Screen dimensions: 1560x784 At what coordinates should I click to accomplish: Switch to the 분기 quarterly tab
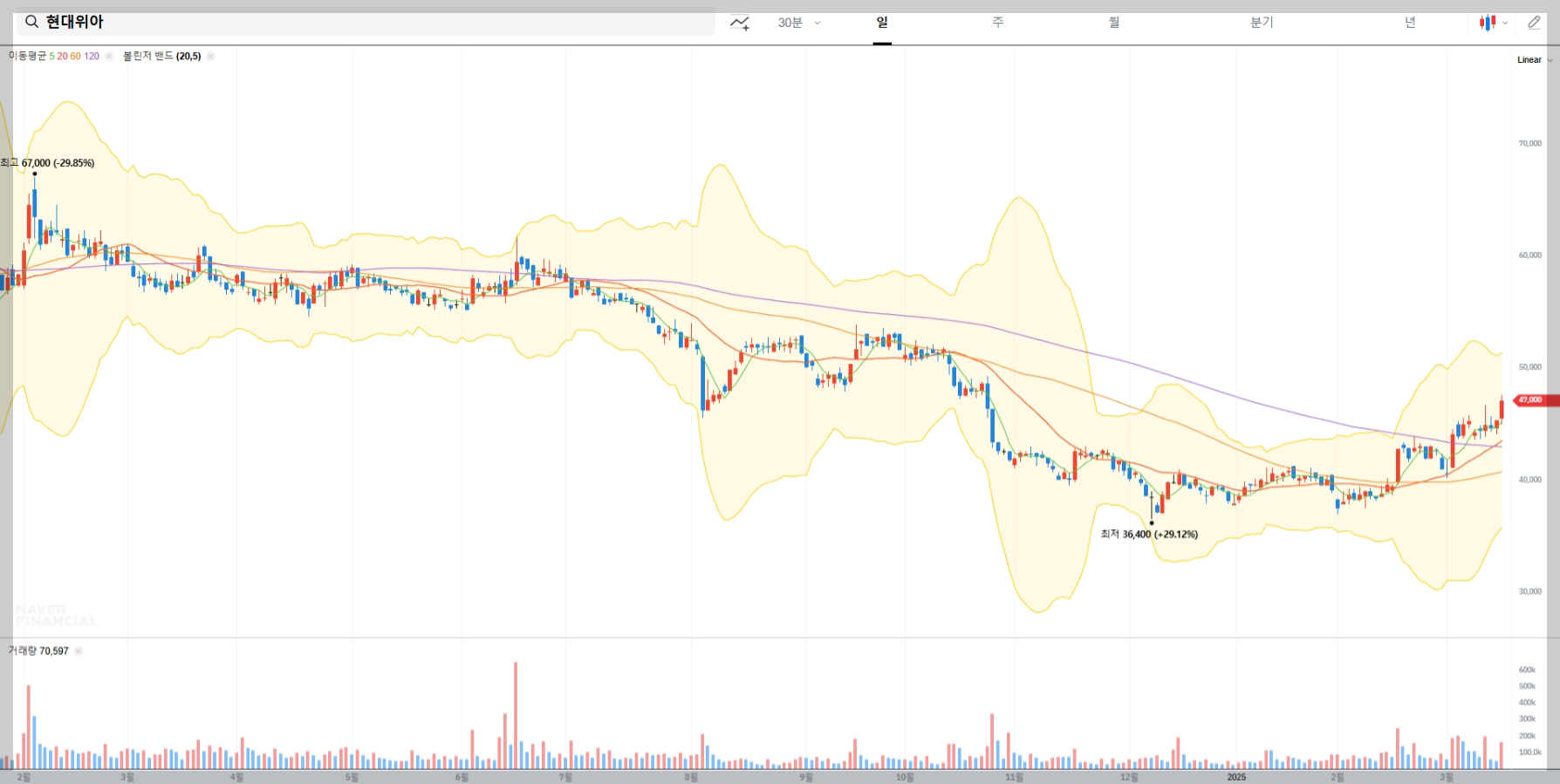click(x=1262, y=23)
